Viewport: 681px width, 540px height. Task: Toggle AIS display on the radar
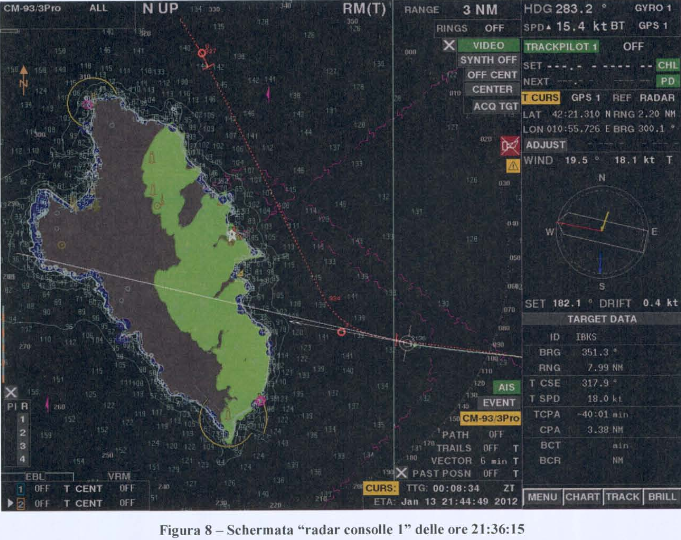coord(505,387)
